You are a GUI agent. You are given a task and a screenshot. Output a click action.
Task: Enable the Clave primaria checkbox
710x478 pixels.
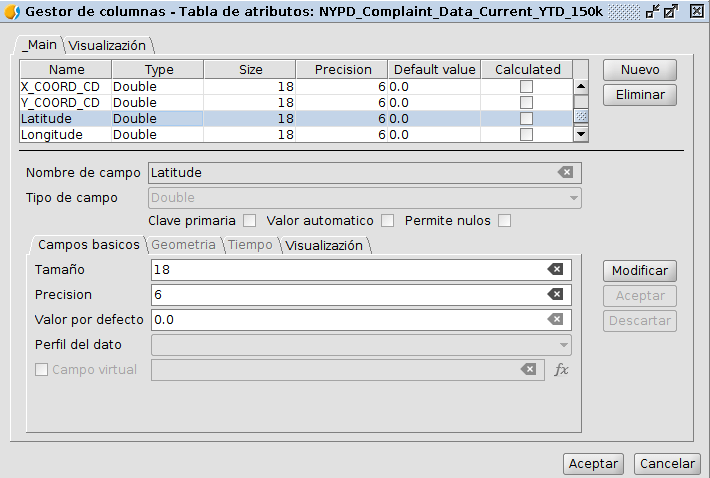click(250, 220)
